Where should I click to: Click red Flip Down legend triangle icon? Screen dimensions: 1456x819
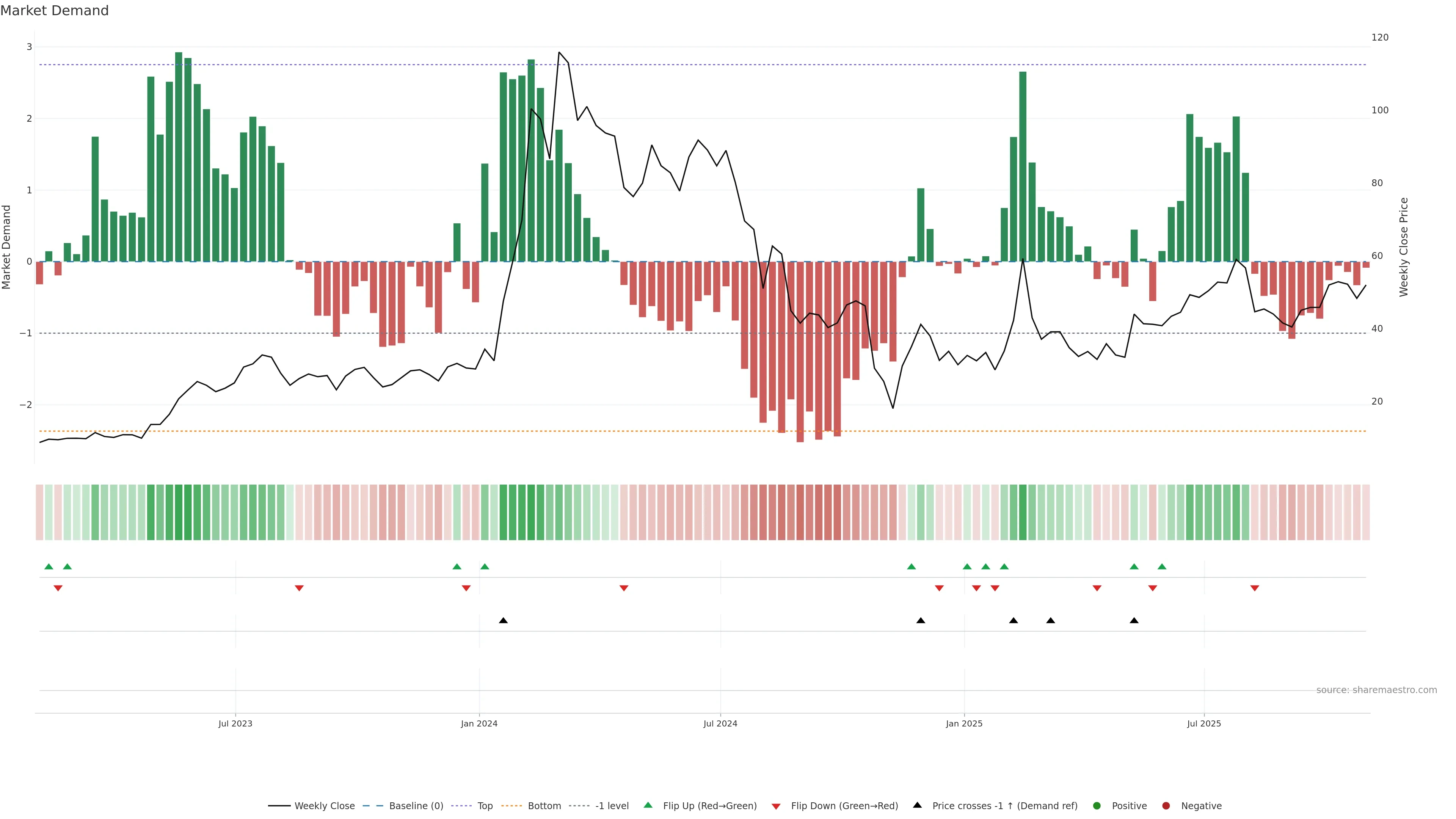click(776, 806)
